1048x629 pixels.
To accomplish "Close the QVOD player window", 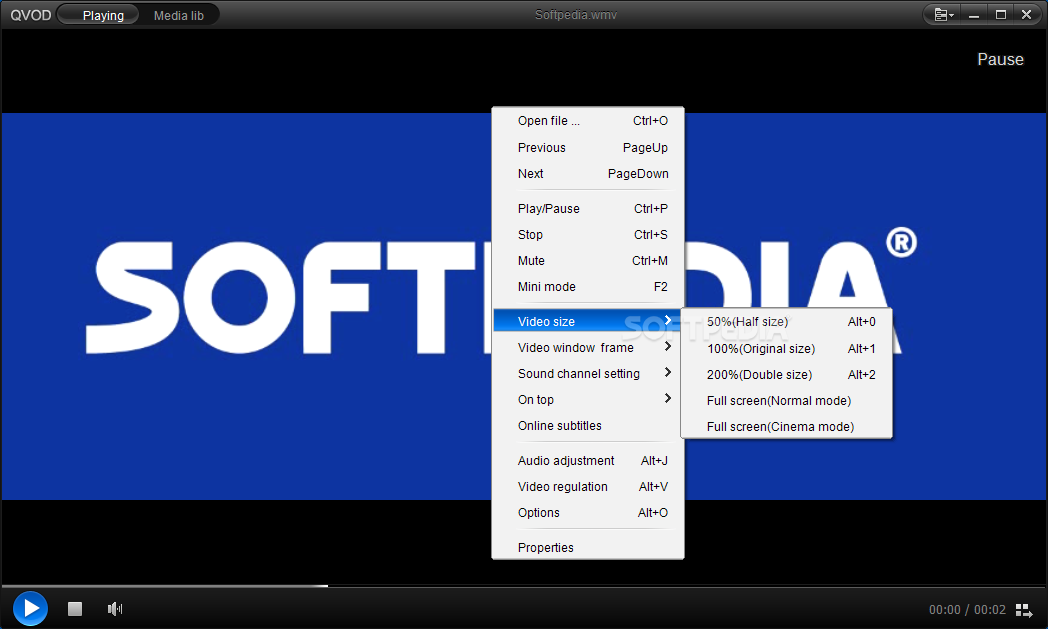I will pos(1027,15).
